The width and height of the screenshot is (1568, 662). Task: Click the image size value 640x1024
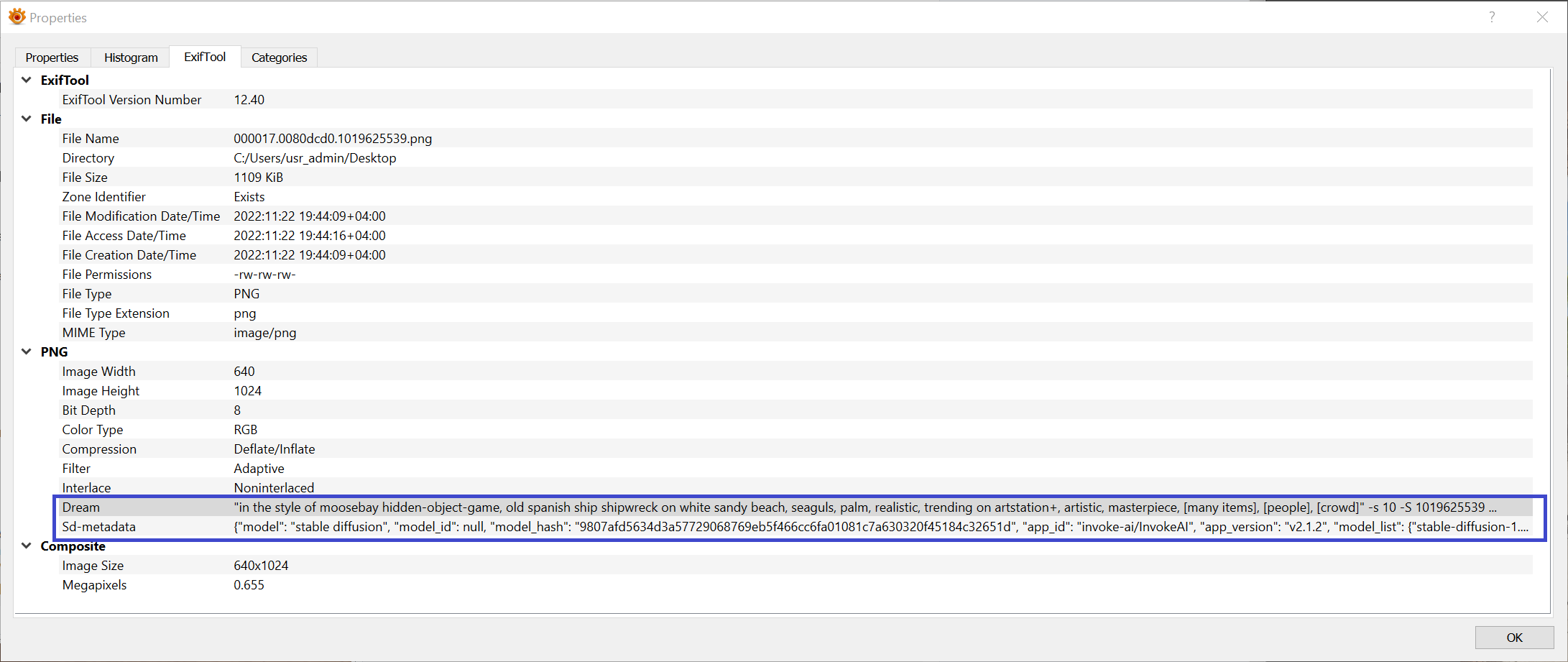tap(261, 565)
